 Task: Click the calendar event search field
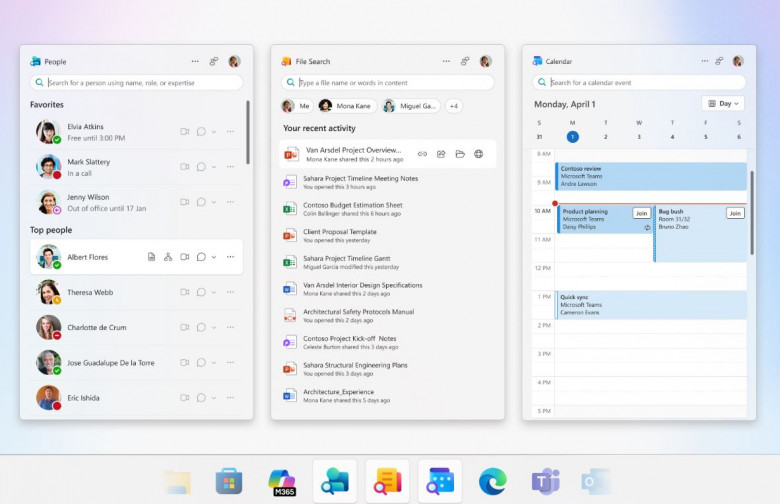click(x=639, y=83)
